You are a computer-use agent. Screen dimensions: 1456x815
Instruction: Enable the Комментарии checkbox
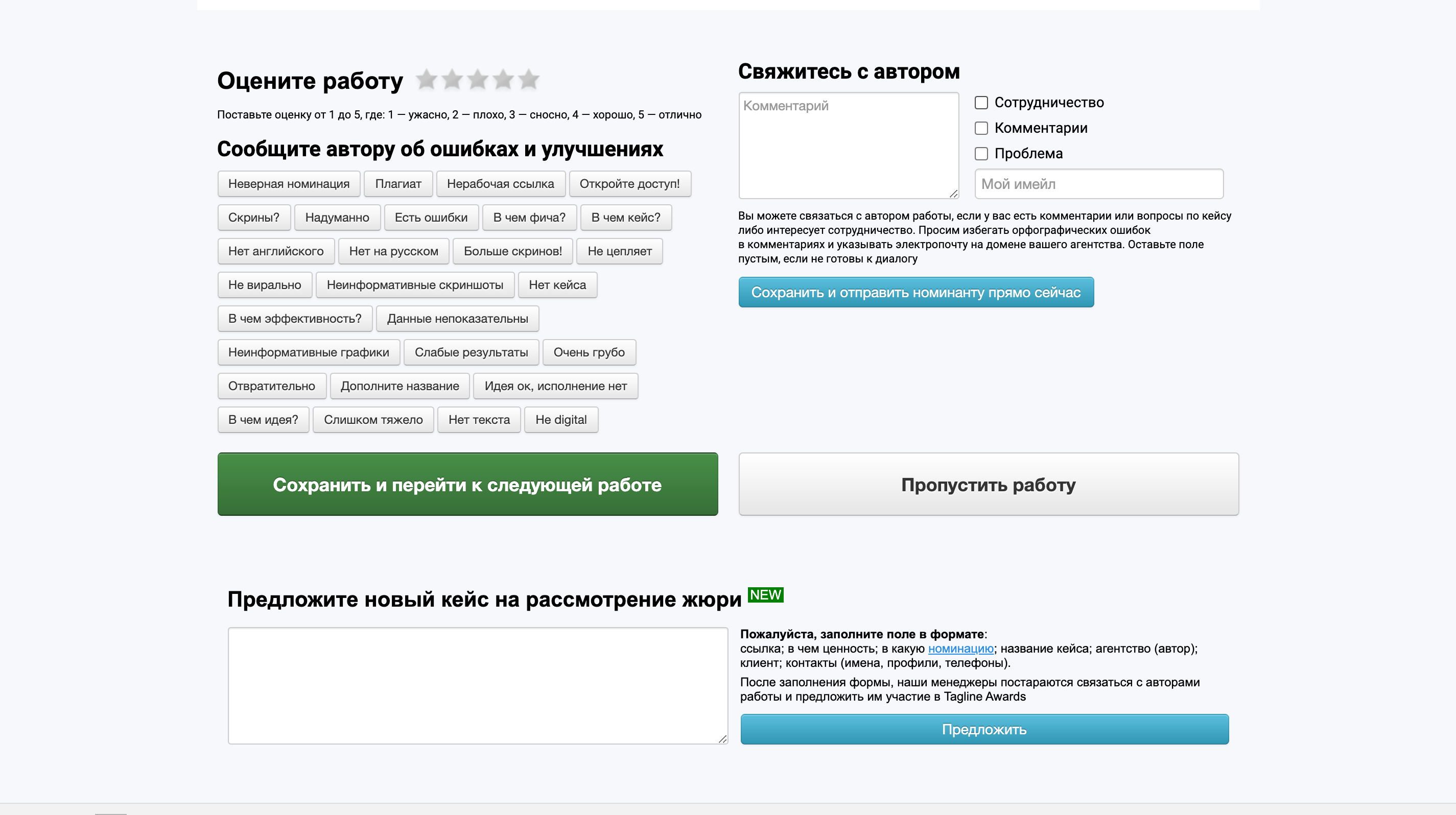point(981,128)
